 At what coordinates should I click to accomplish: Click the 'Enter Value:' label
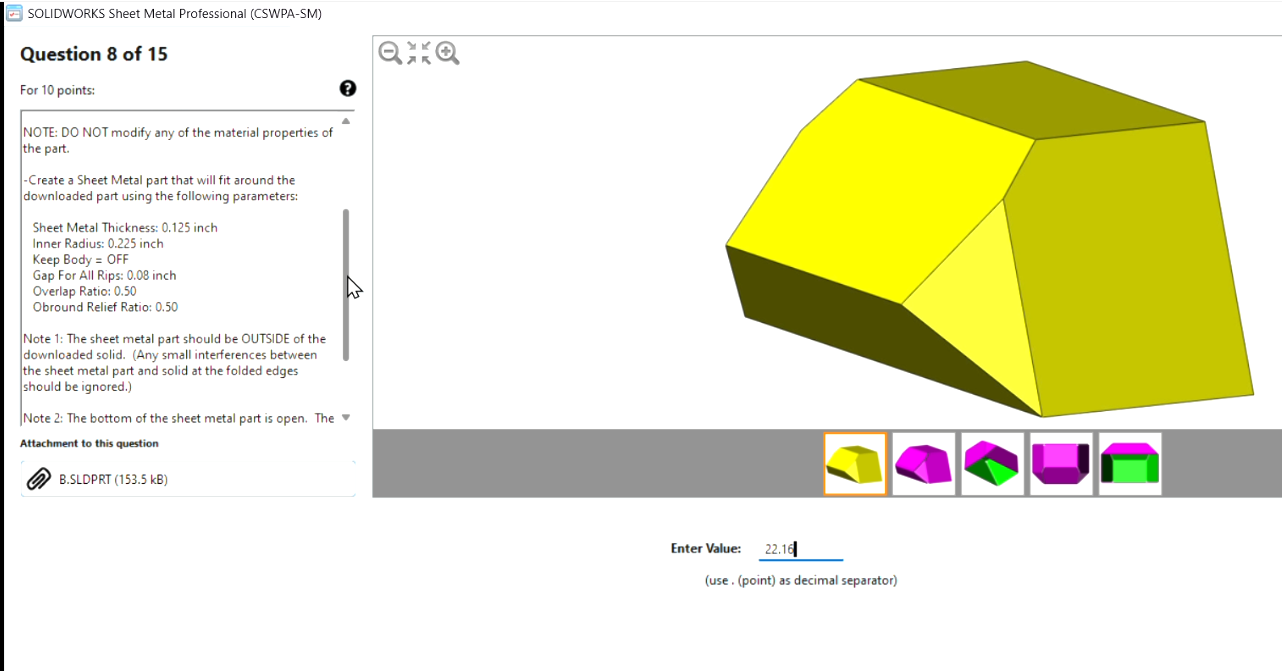[706, 549]
